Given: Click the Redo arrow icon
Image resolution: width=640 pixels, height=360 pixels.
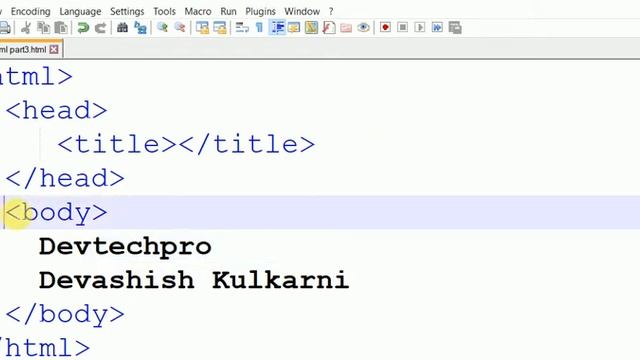Looking at the screenshot, I should pyautogui.click(x=100, y=28).
